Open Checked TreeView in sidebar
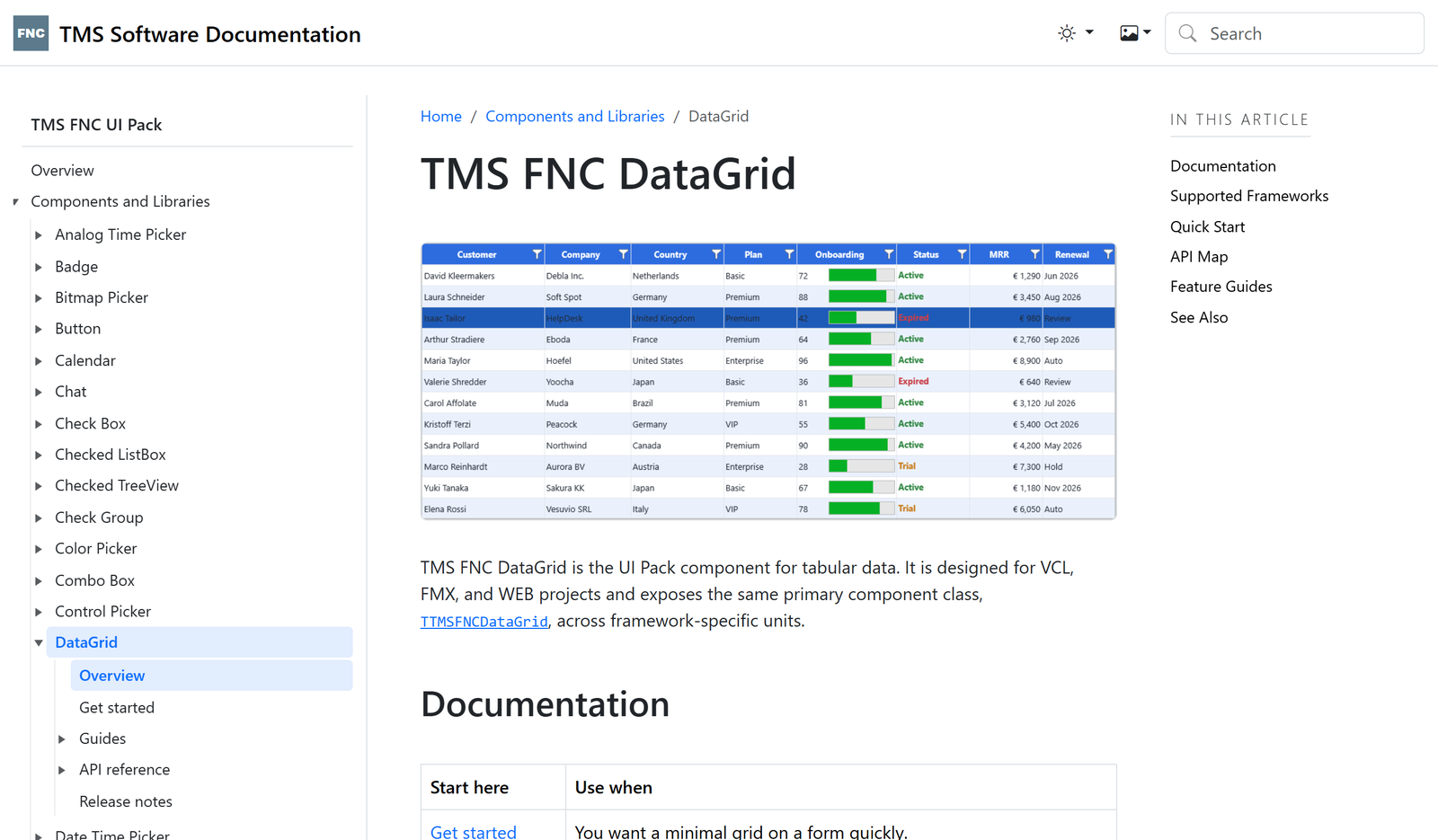This screenshot has width=1438, height=840. 117,485
